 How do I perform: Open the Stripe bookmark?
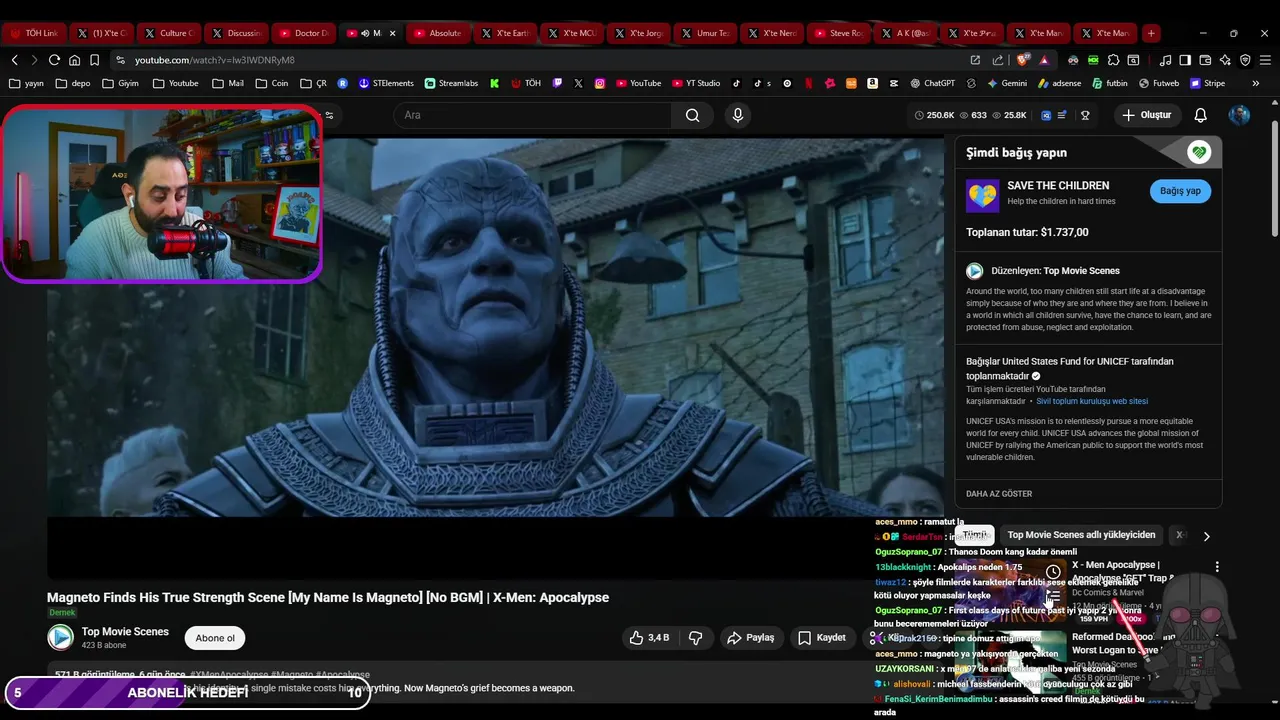(x=1207, y=83)
